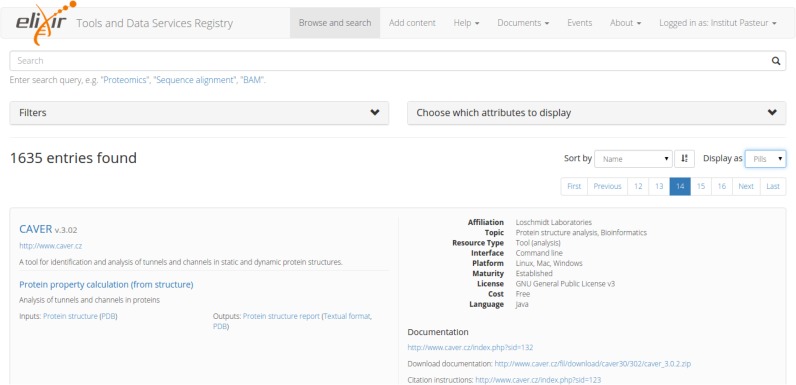The width and height of the screenshot is (796, 385).
Task: Toggle the sort order icon button
Action: coord(684,158)
